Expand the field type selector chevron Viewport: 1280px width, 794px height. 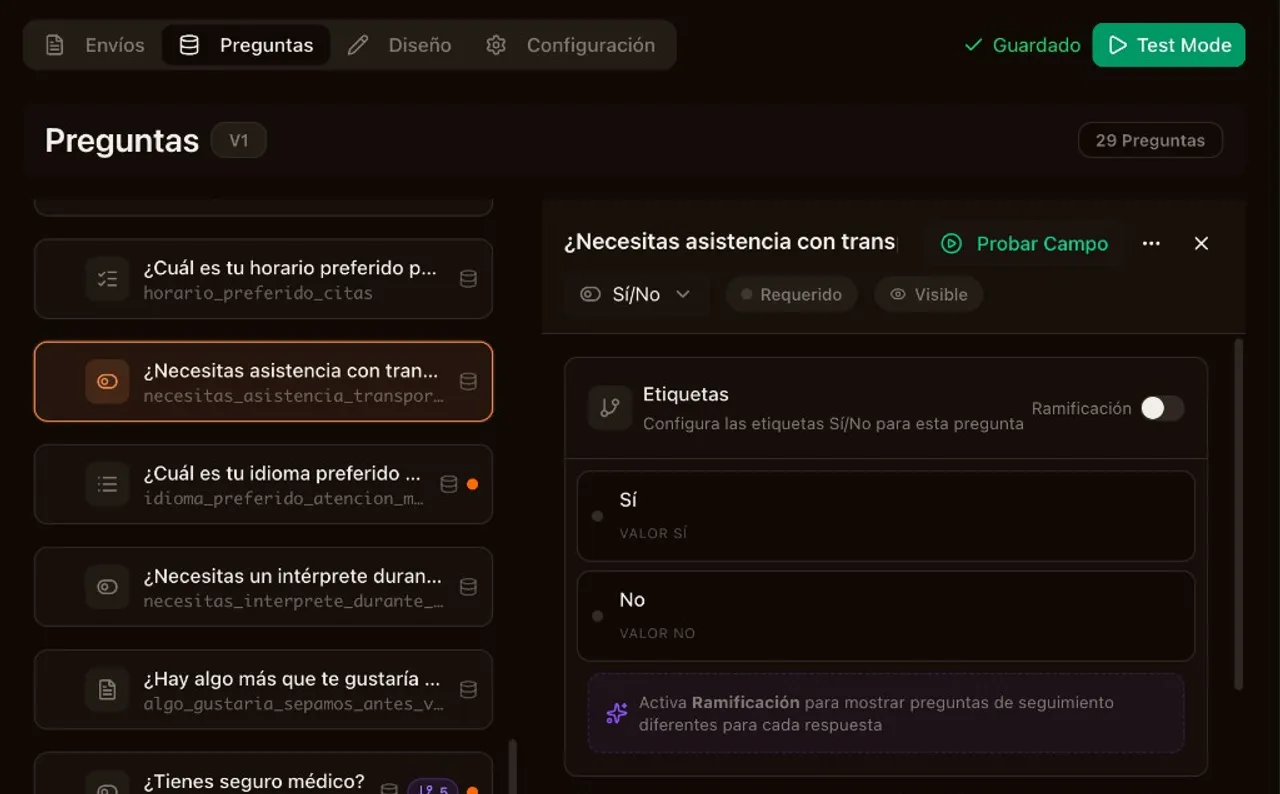coord(683,294)
